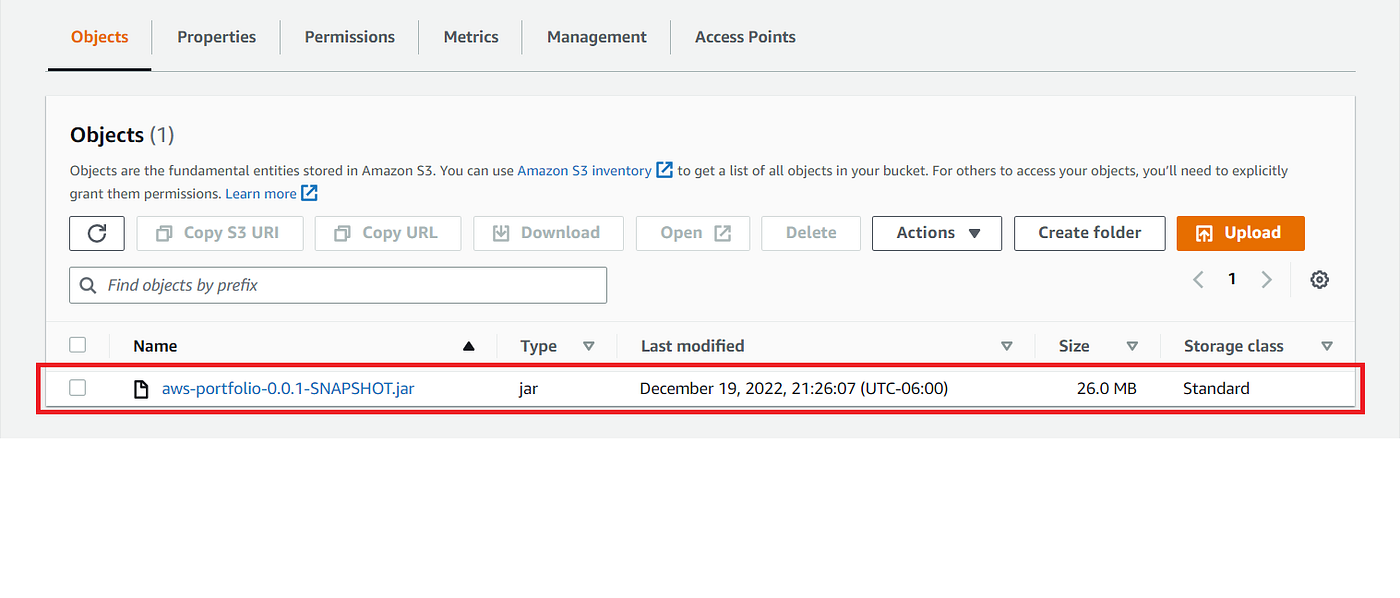Viewport: 1400px width, 598px height.
Task: Click the Copy S3 URI button
Action: [219, 233]
